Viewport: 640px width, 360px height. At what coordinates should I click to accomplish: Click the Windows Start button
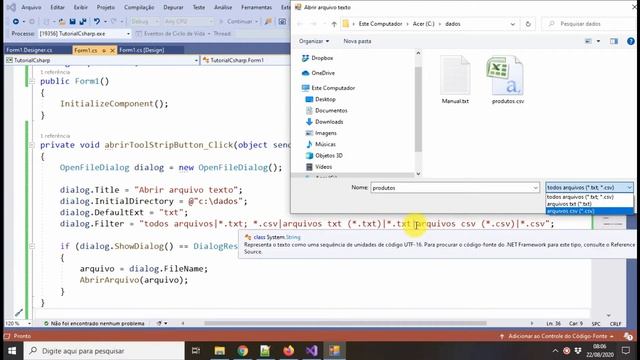[x=12, y=351]
